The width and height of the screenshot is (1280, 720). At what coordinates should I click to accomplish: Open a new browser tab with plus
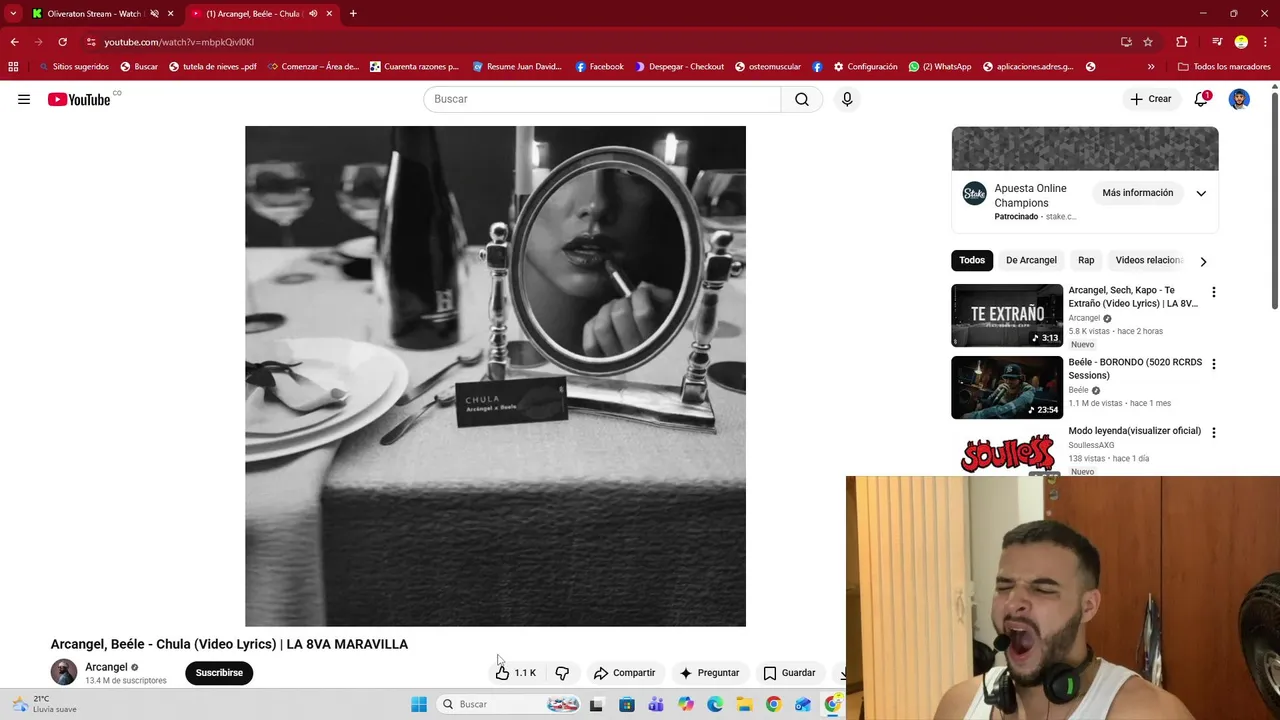pos(353,14)
